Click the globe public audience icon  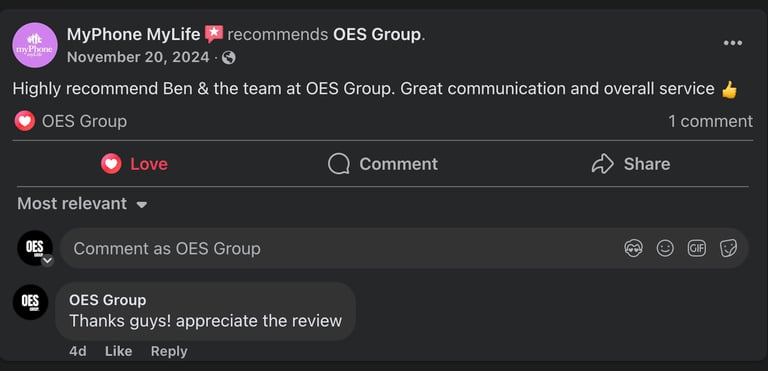pos(229,58)
